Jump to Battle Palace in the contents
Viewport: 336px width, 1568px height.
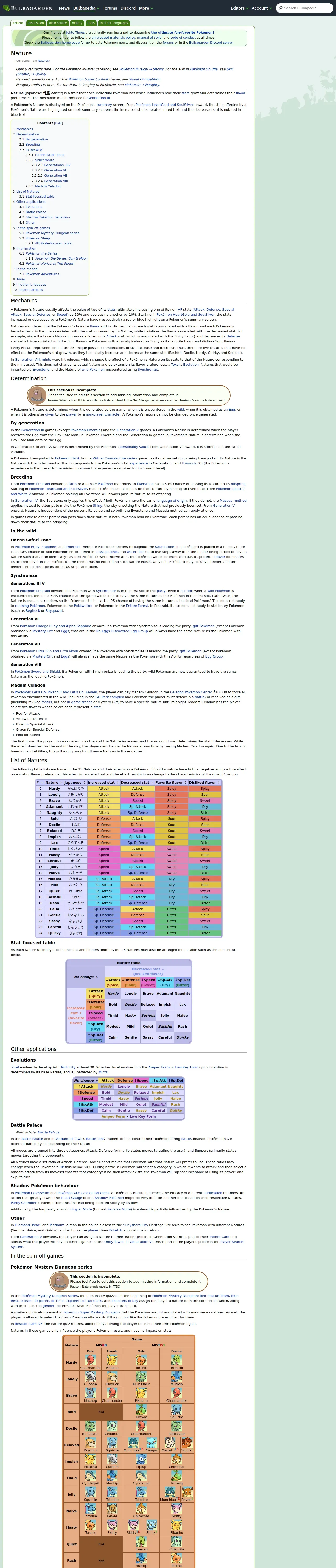point(36,212)
